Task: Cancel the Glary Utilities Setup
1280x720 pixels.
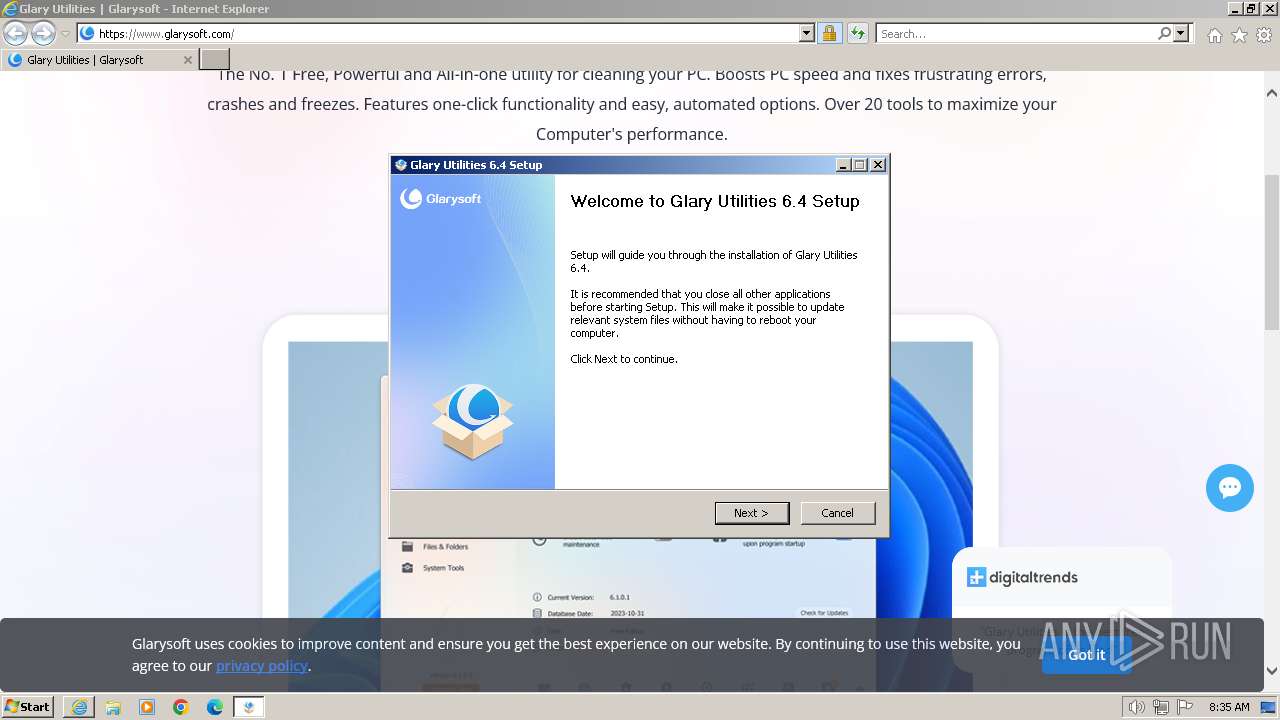Action: click(838, 513)
